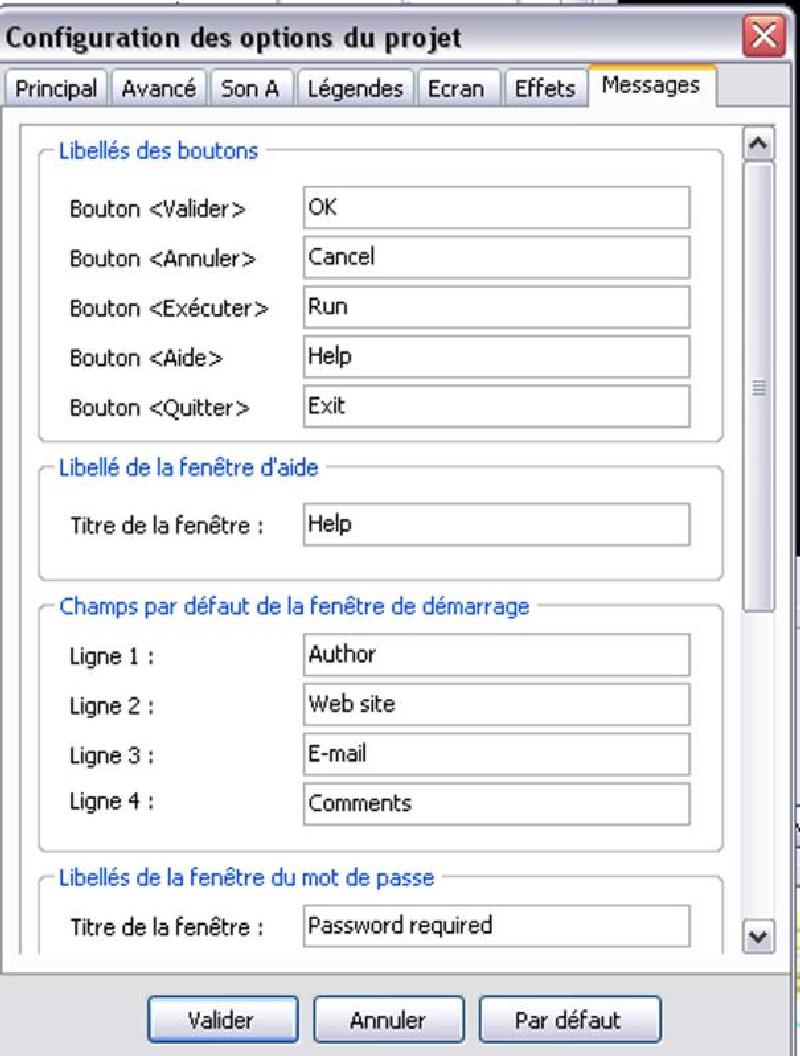Click the Annuler button
The height and width of the screenshot is (1056, 800).
pyautogui.click(x=389, y=1020)
